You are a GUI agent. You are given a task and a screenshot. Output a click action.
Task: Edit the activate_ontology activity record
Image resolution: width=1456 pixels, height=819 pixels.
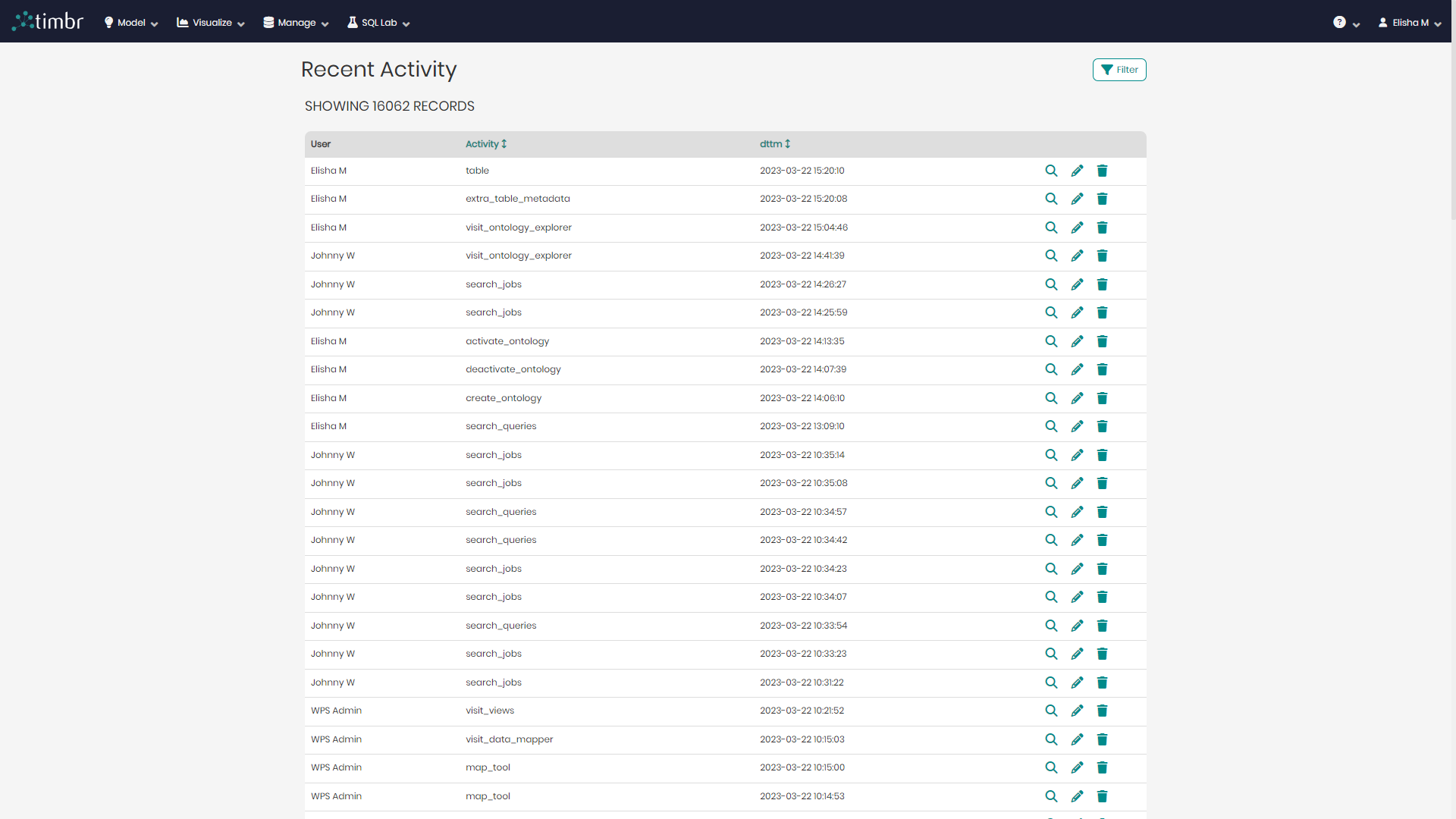[x=1077, y=341]
